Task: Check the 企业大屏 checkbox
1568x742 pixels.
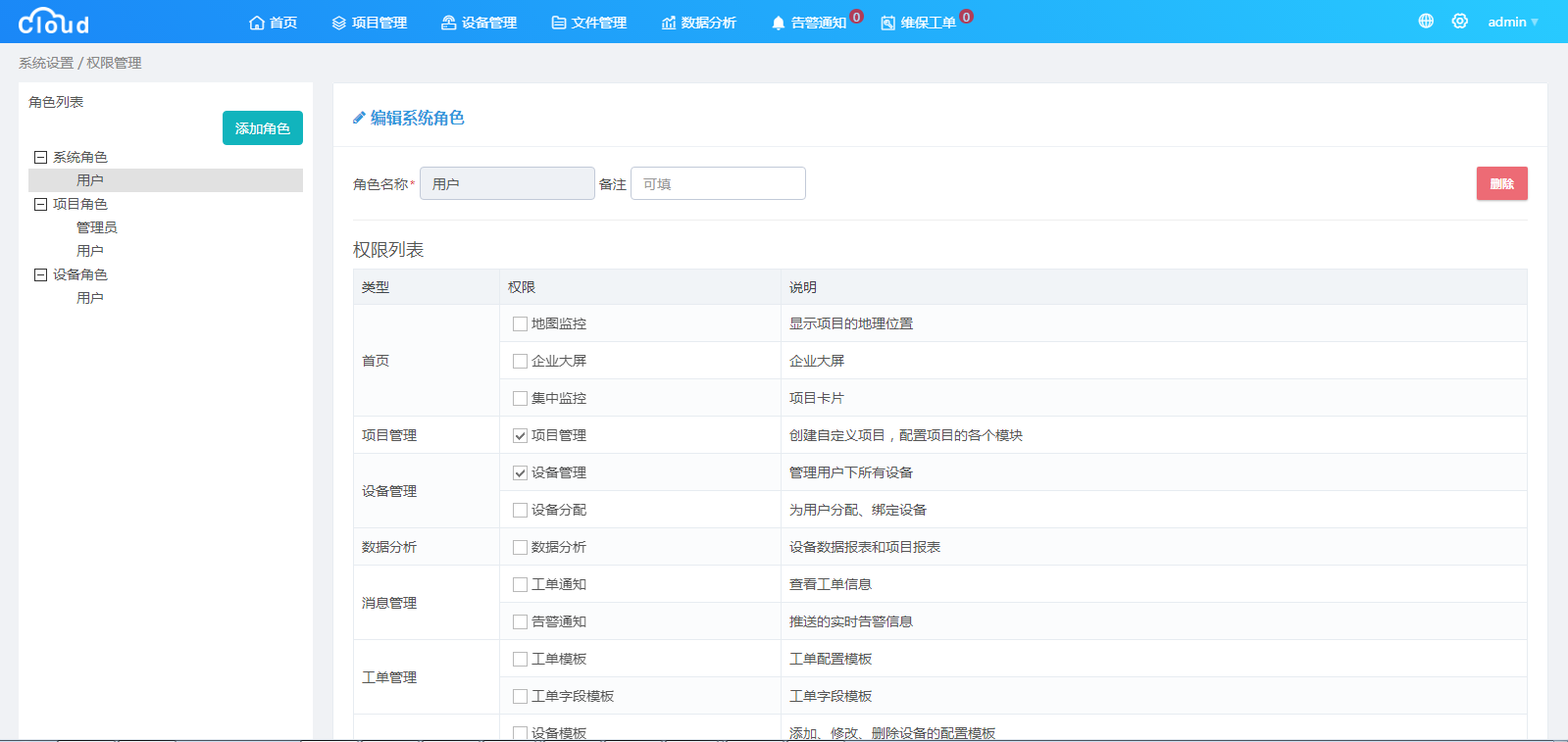Action: tap(520, 361)
